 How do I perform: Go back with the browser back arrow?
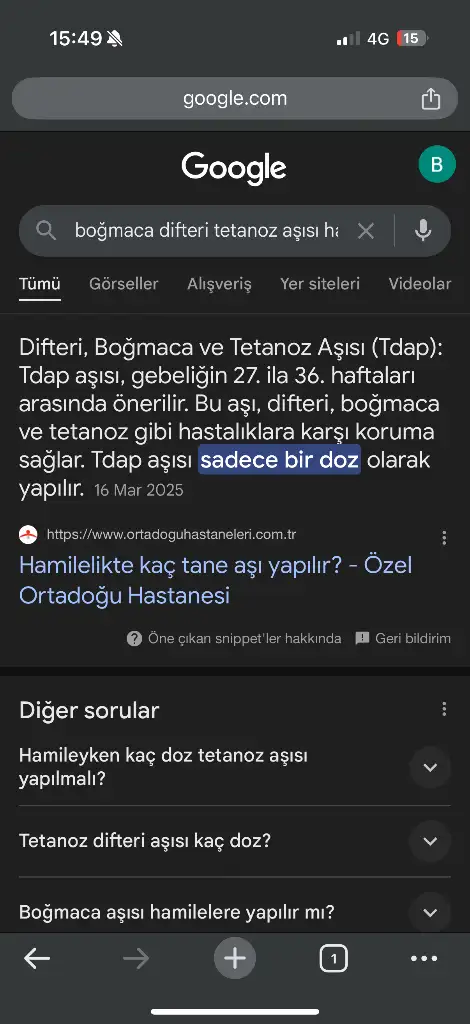click(37, 958)
